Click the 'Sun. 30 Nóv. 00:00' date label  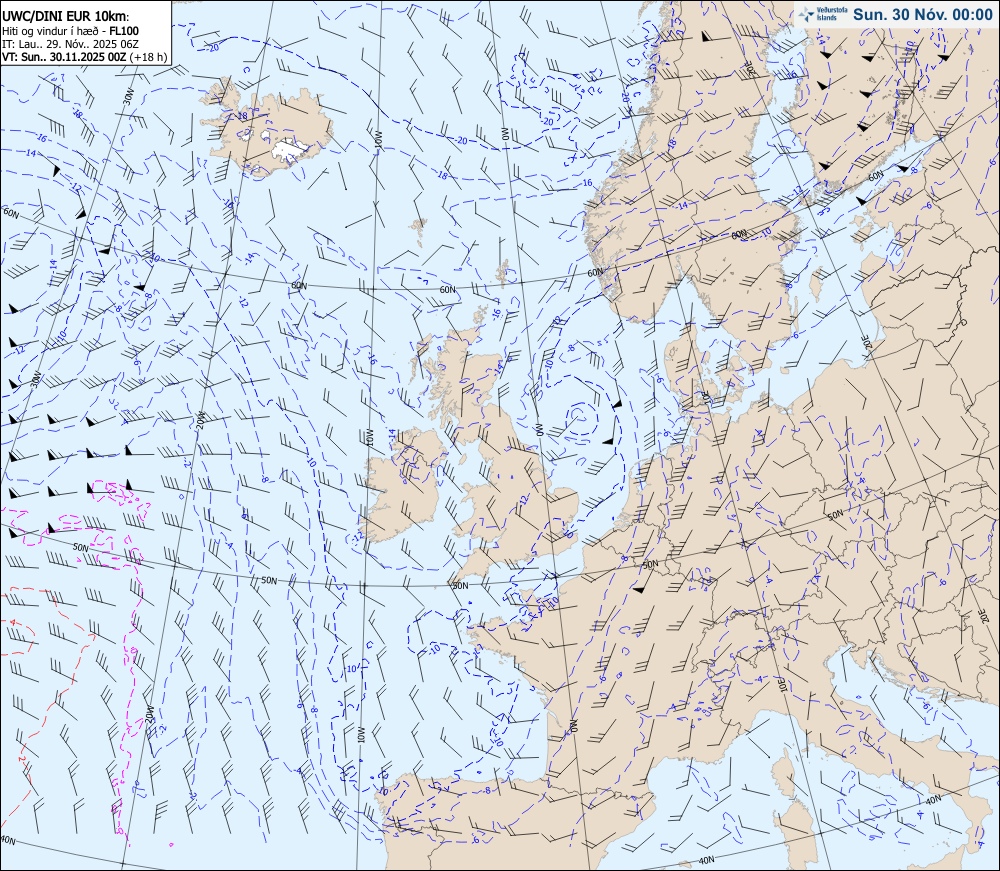click(923, 15)
